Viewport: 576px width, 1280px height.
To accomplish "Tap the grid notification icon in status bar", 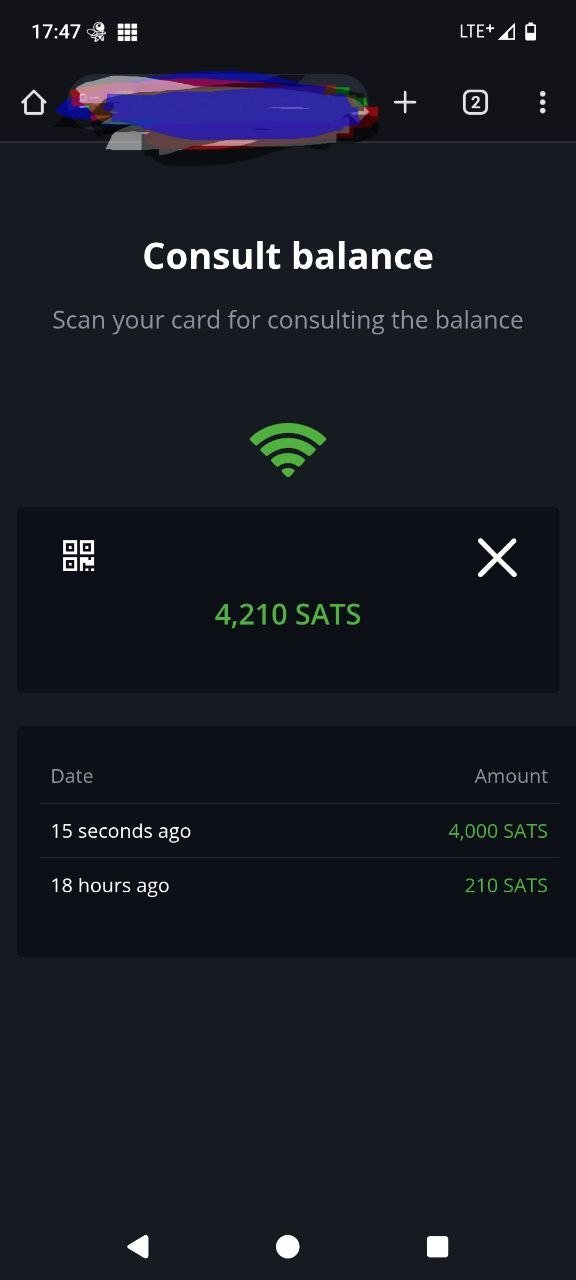I will 127,32.
